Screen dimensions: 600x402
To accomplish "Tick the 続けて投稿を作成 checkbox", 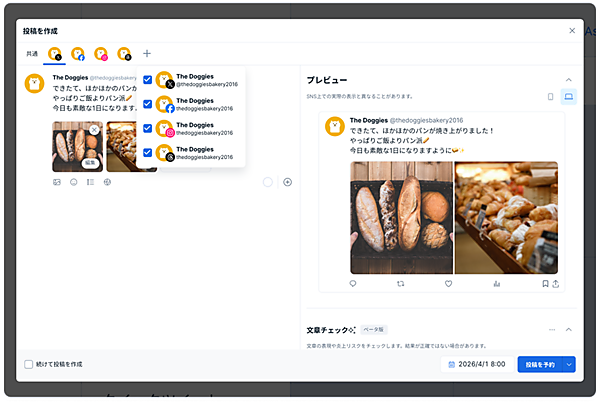I will tap(29, 364).
